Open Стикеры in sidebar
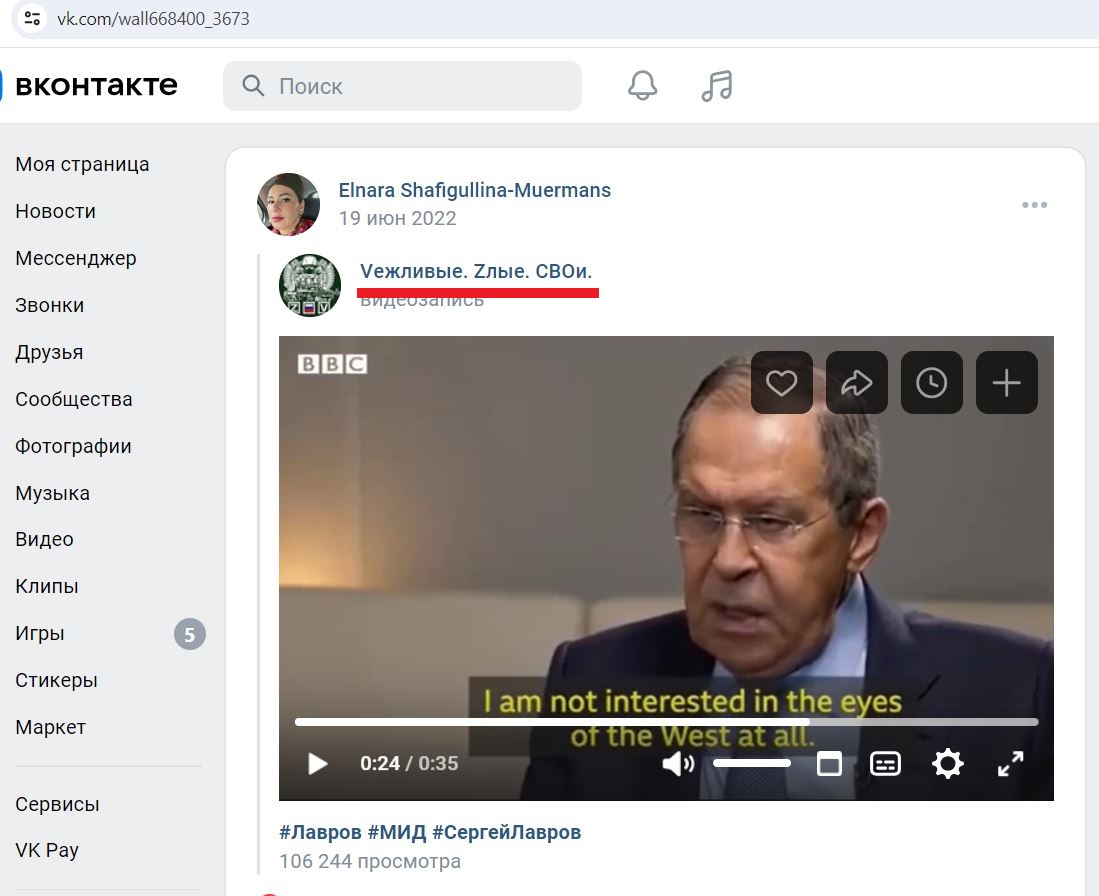This screenshot has width=1099, height=896. (x=56, y=680)
